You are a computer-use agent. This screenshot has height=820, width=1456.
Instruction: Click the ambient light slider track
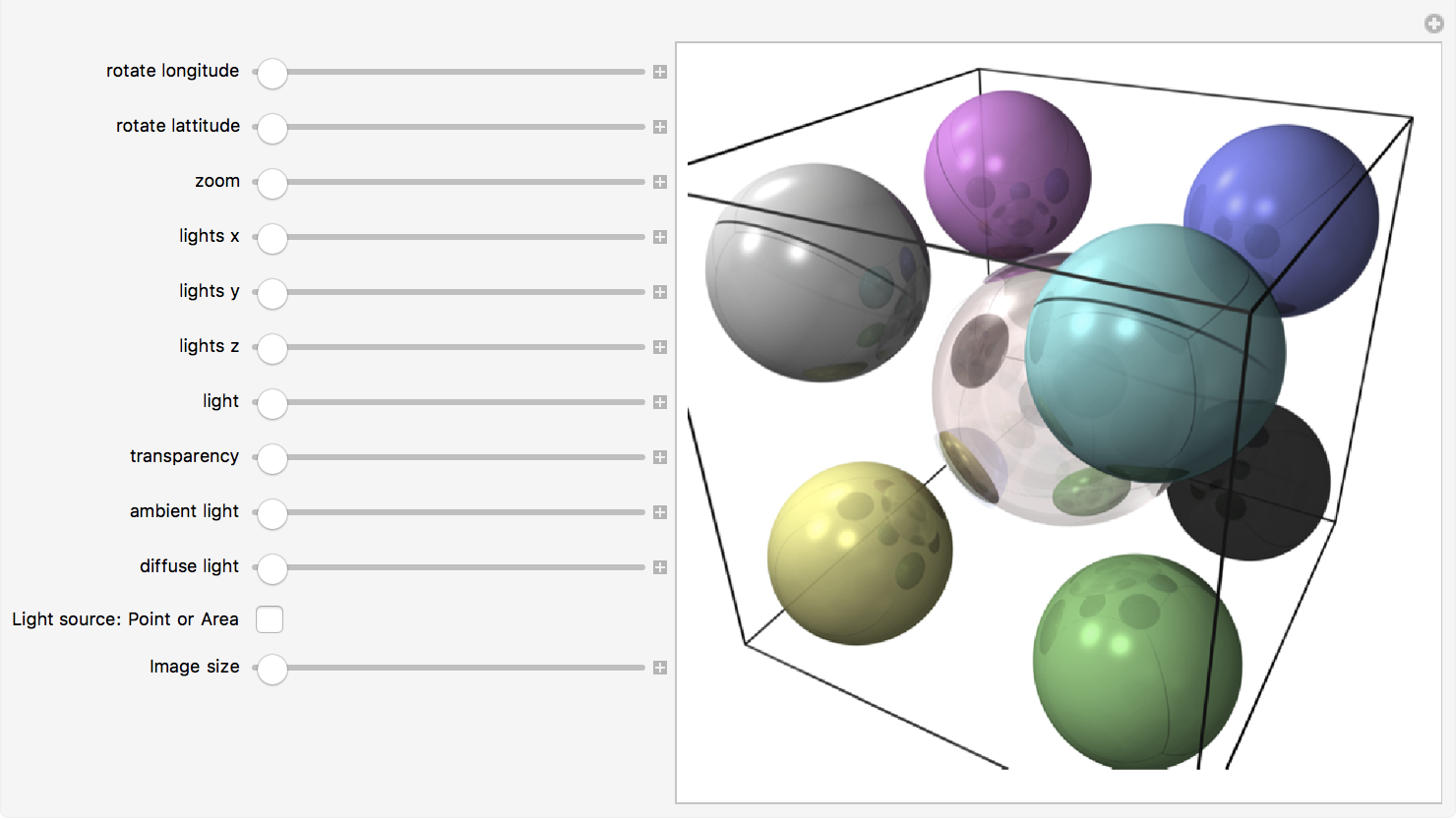(450, 512)
